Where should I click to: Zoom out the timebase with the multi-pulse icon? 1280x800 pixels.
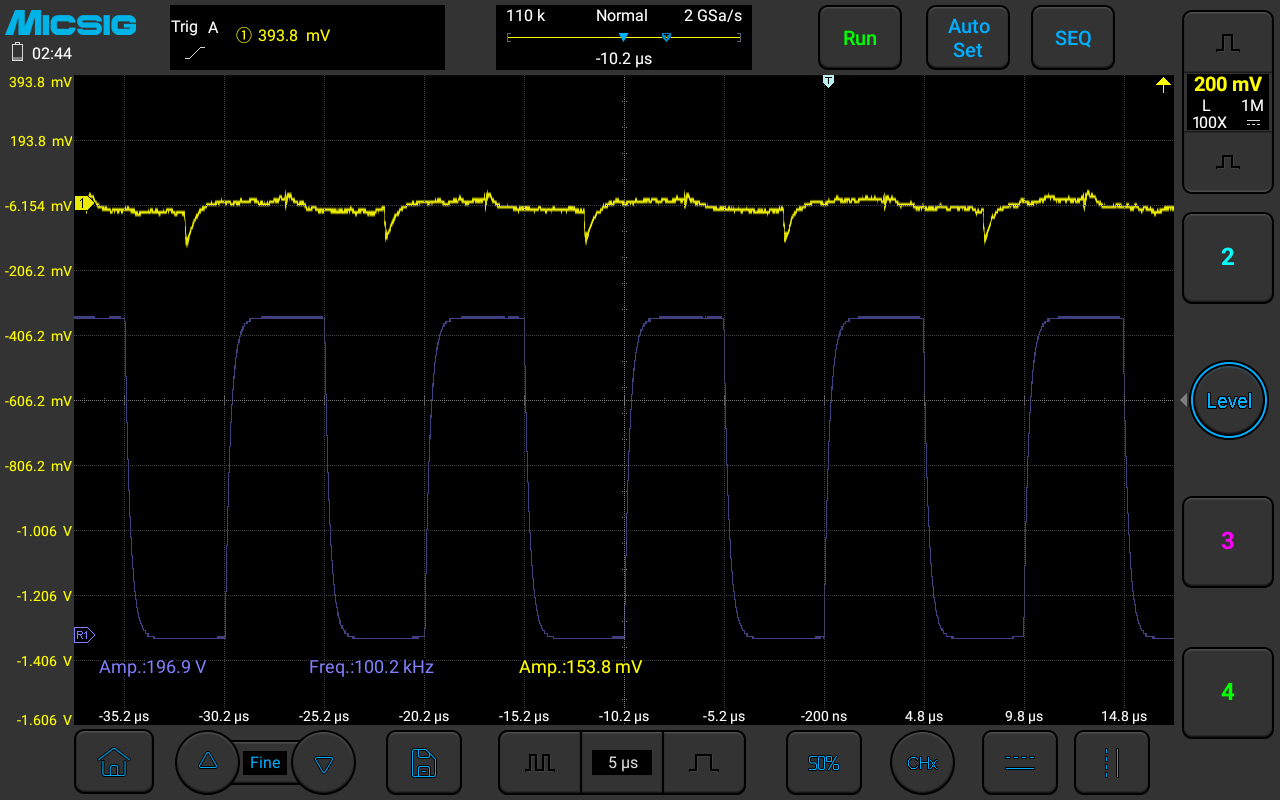pos(539,762)
